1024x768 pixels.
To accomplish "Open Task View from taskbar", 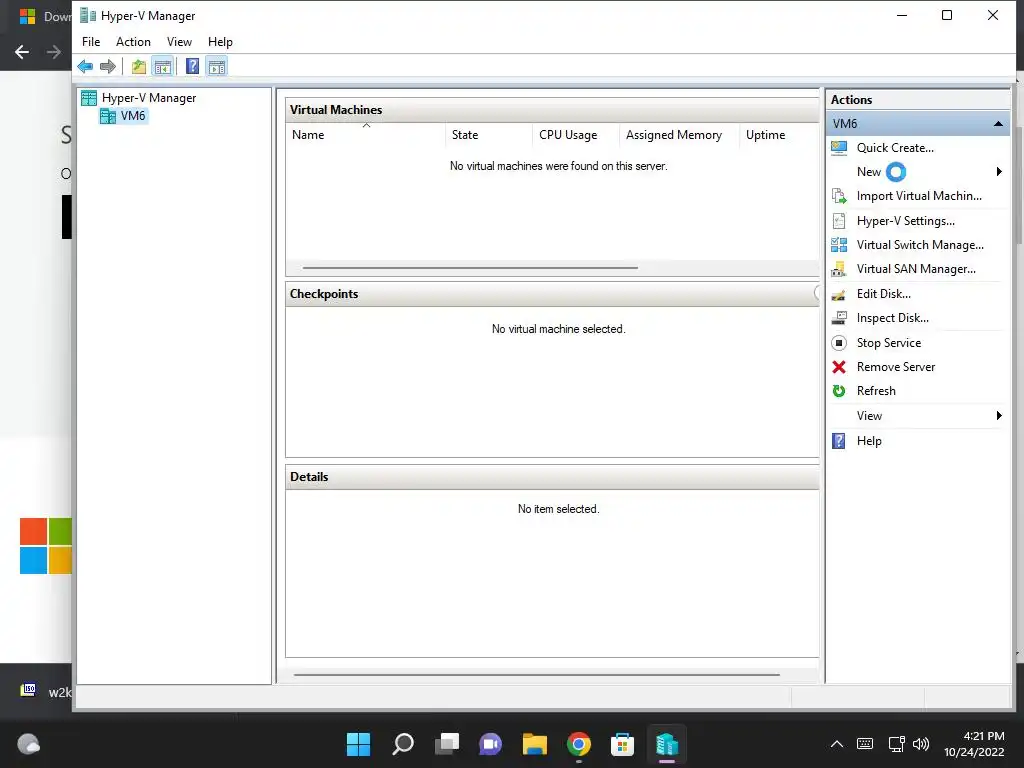I will tap(447, 744).
